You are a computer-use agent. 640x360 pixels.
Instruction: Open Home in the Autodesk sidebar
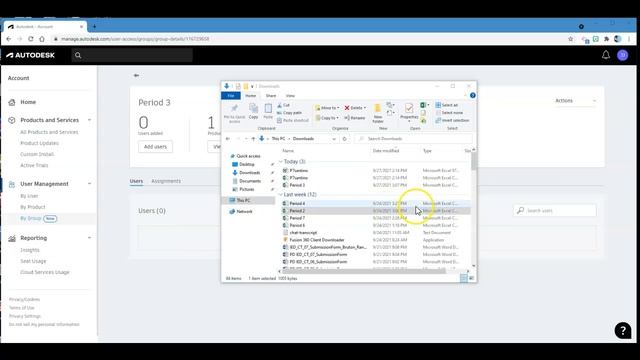28,102
